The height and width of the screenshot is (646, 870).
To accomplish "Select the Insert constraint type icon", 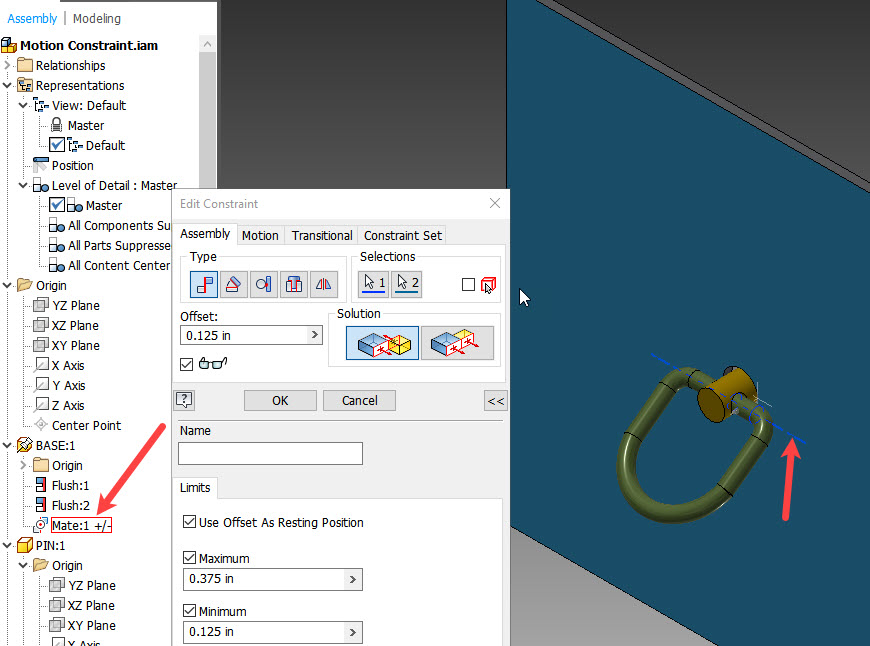I will coord(293,284).
